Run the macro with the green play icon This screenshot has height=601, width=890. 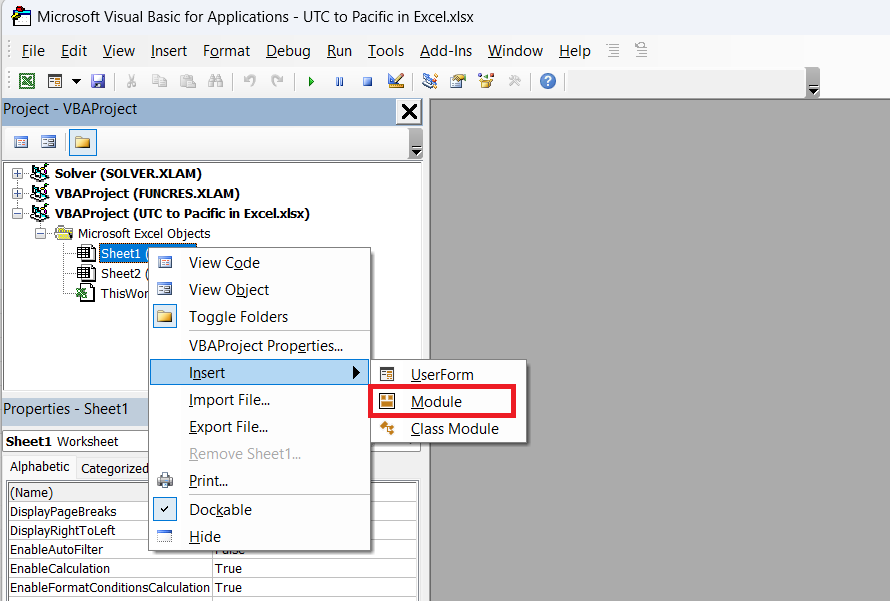click(x=311, y=81)
